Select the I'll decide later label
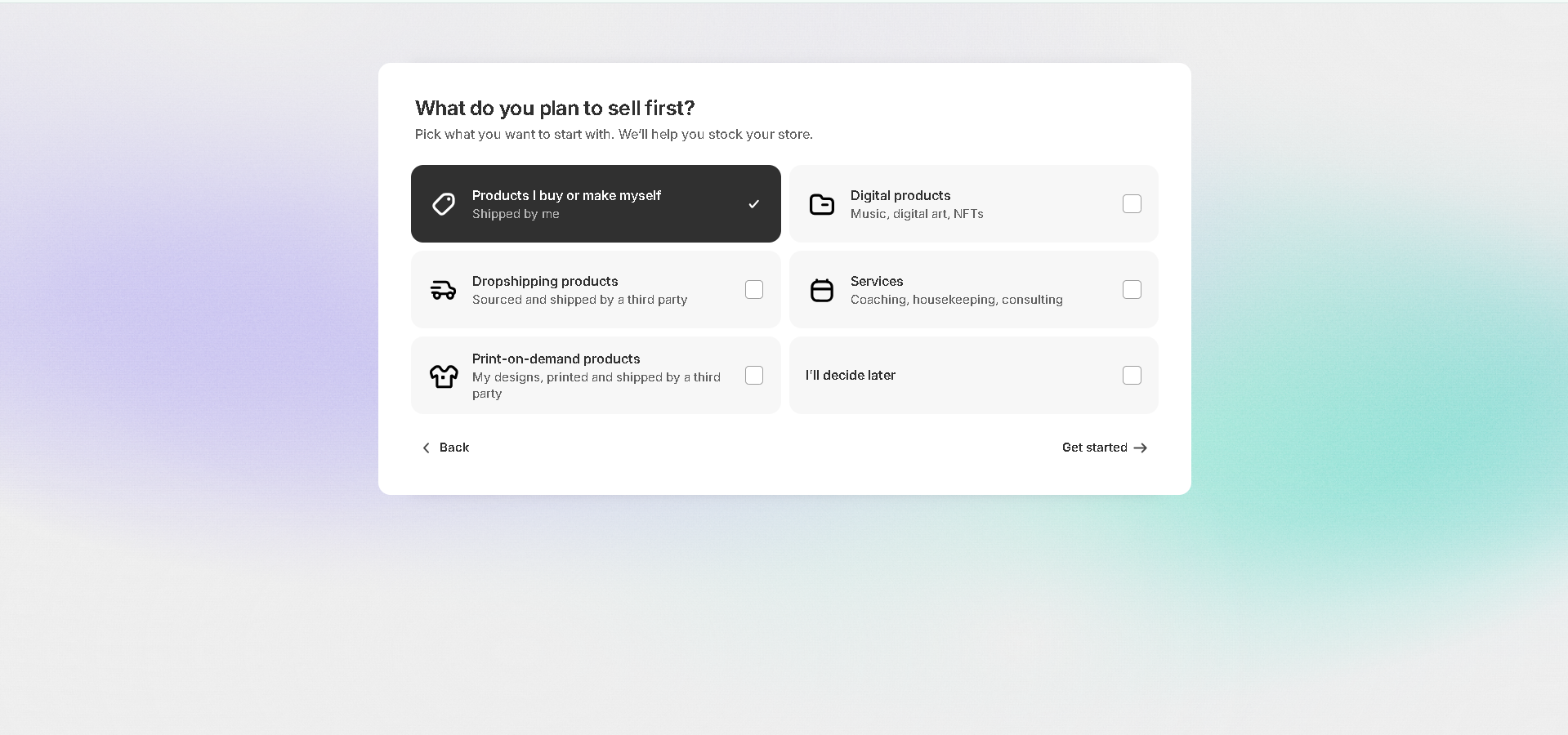Image resolution: width=1568 pixels, height=735 pixels. [x=850, y=376]
